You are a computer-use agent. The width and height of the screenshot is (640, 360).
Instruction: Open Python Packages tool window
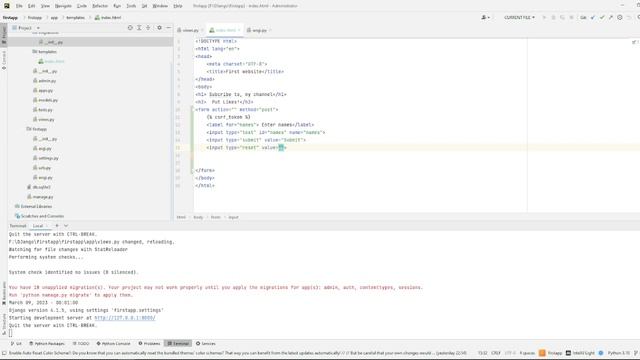click(x=47, y=344)
